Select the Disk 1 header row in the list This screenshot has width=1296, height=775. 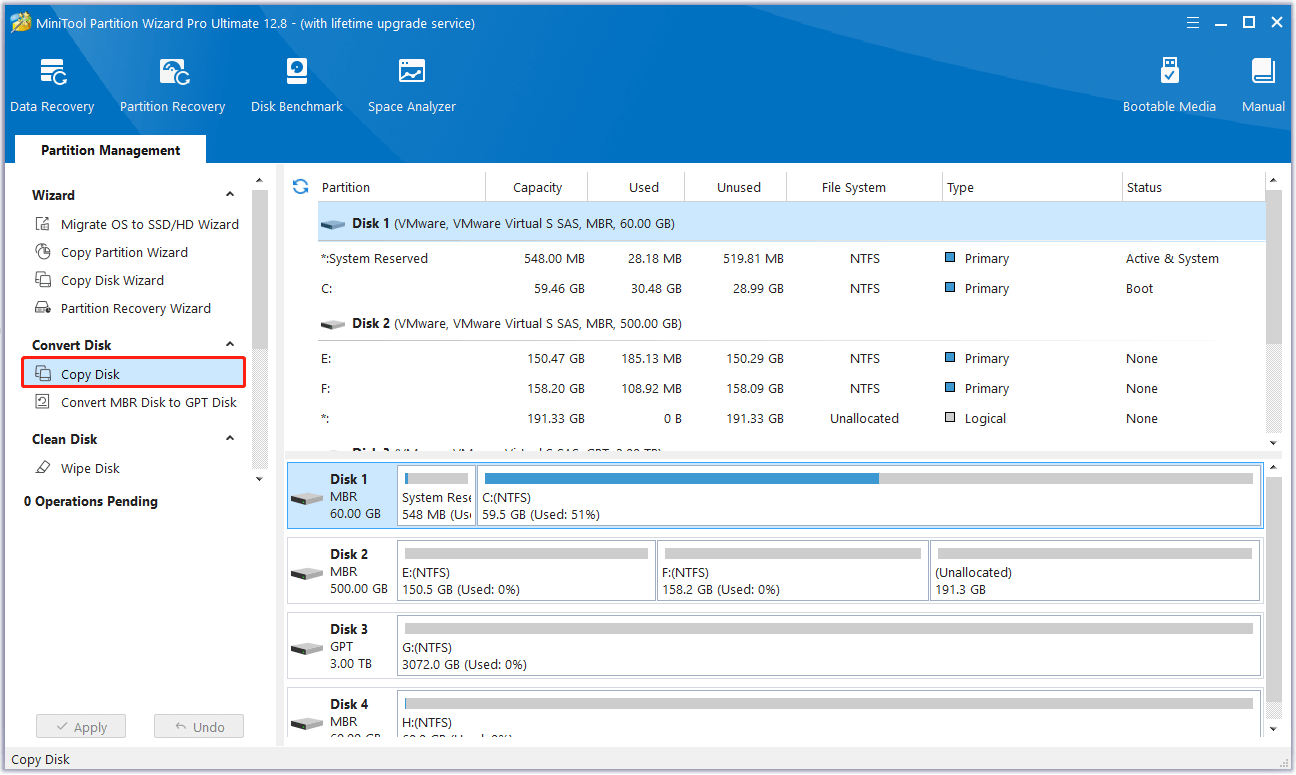click(792, 224)
